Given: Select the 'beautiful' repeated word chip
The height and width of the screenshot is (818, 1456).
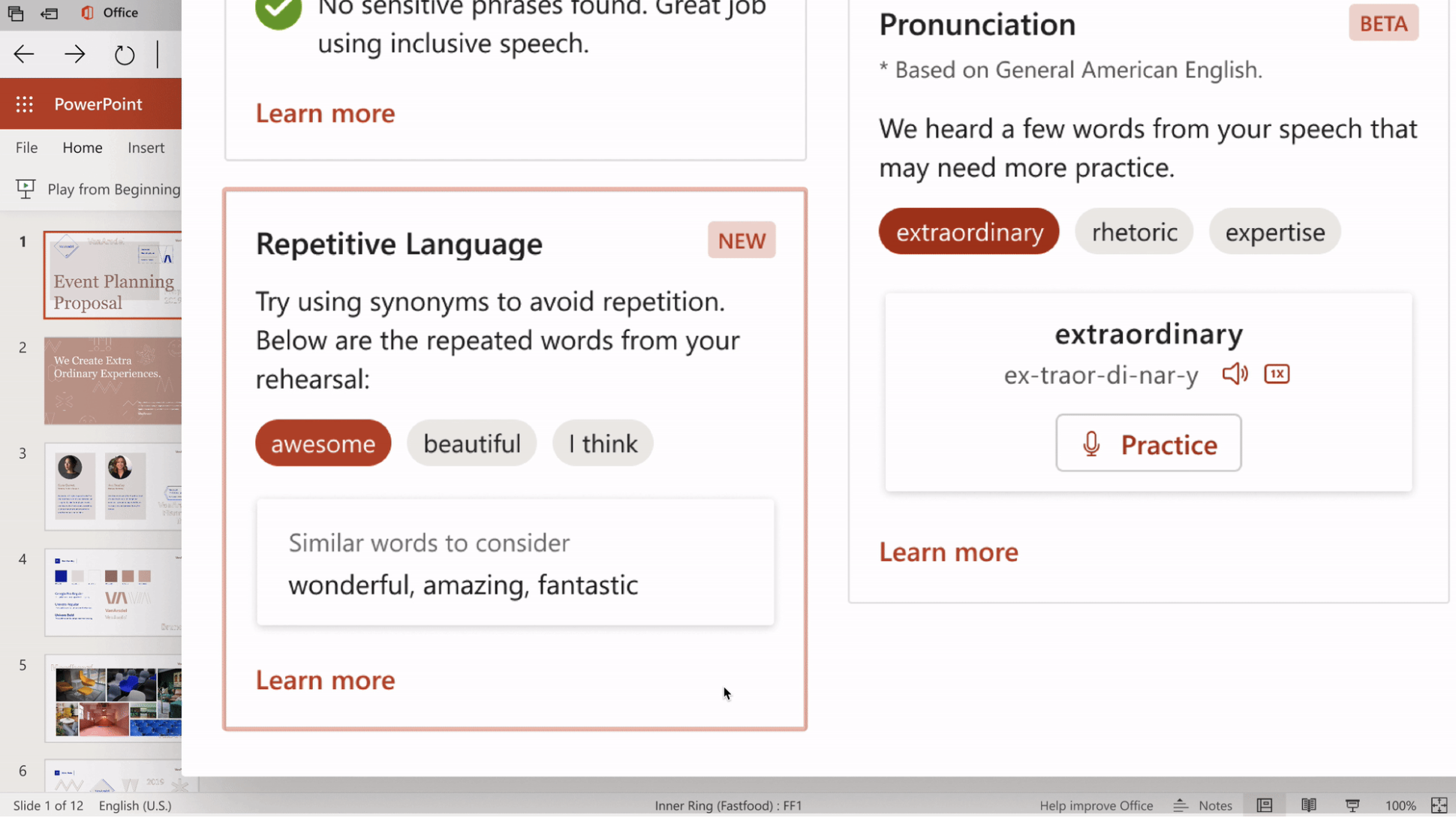Looking at the screenshot, I should coord(471,444).
